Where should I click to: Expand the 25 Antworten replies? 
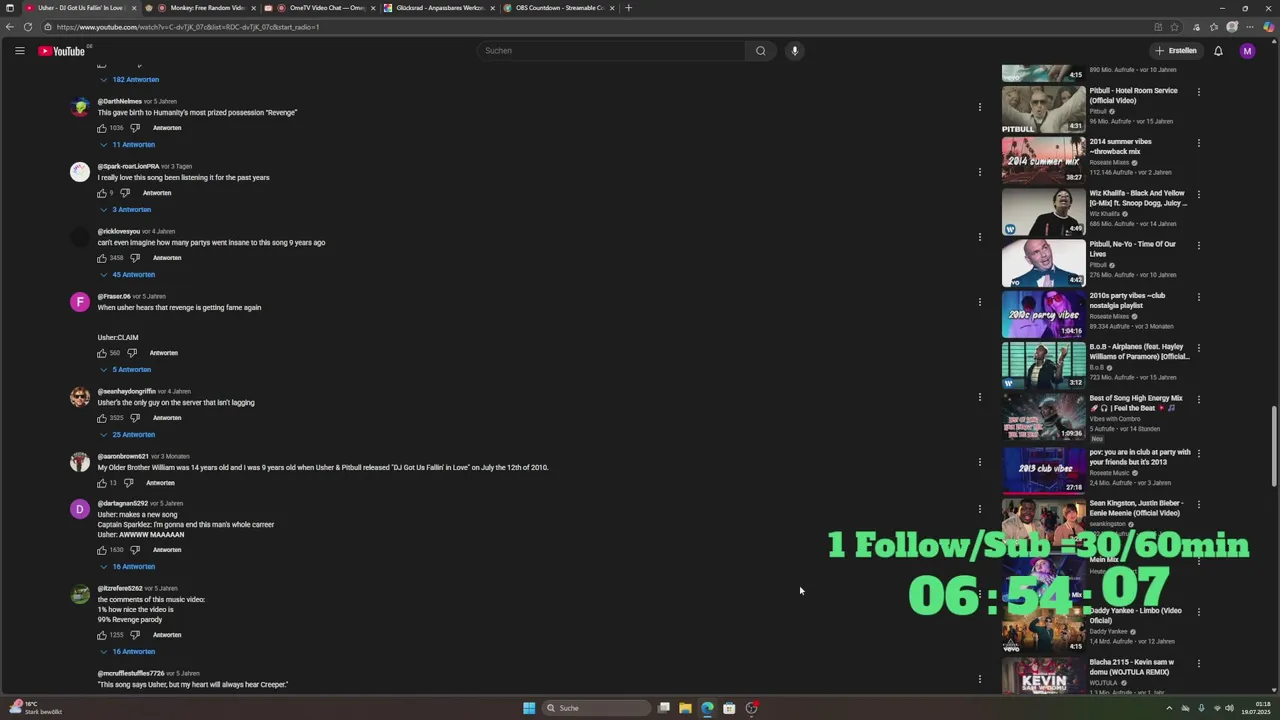(127, 435)
